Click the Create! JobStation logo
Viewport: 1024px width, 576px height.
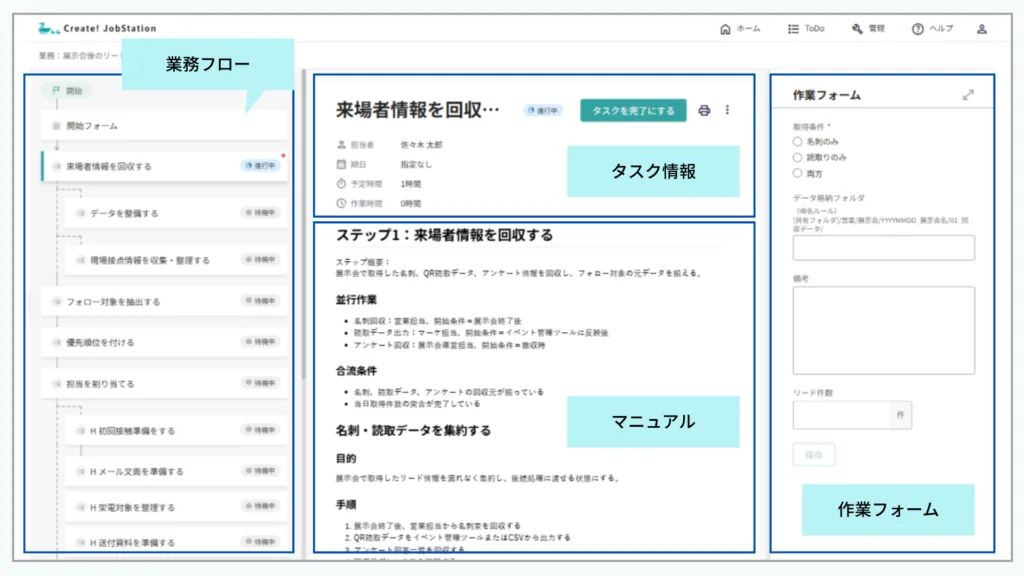pos(96,28)
